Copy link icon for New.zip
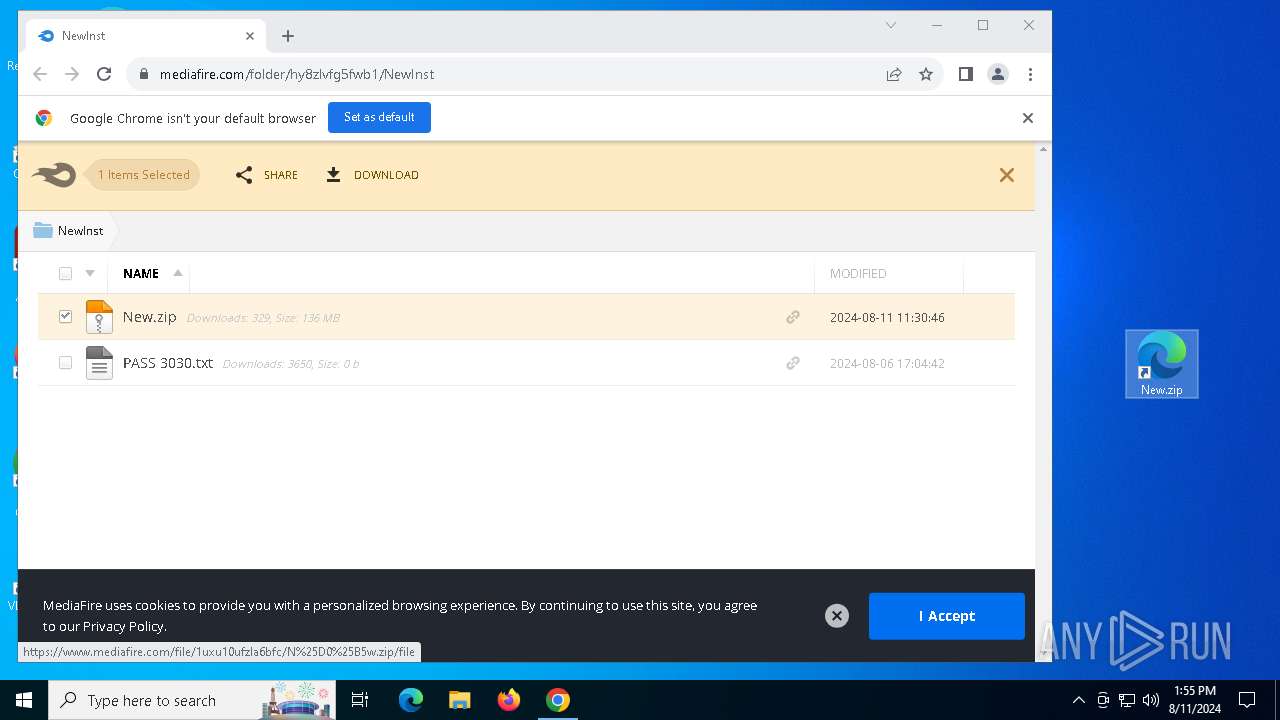This screenshot has height=720, width=1280. [793, 317]
